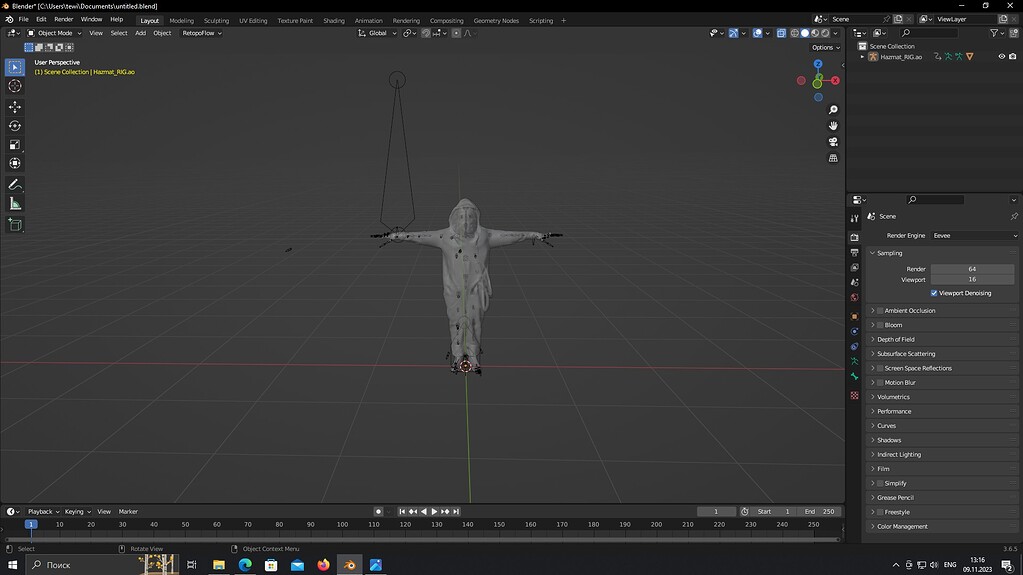This screenshot has width=1023, height=575.
Task: Enable Simplify checkbox
Action: pyautogui.click(x=880, y=483)
